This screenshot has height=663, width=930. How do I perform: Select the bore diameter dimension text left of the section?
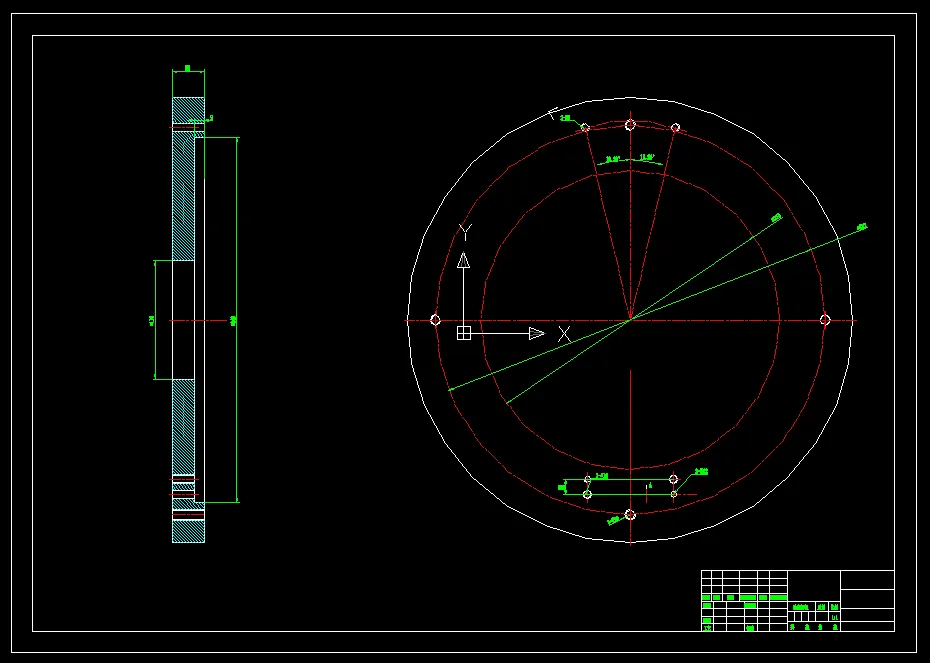(x=152, y=321)
